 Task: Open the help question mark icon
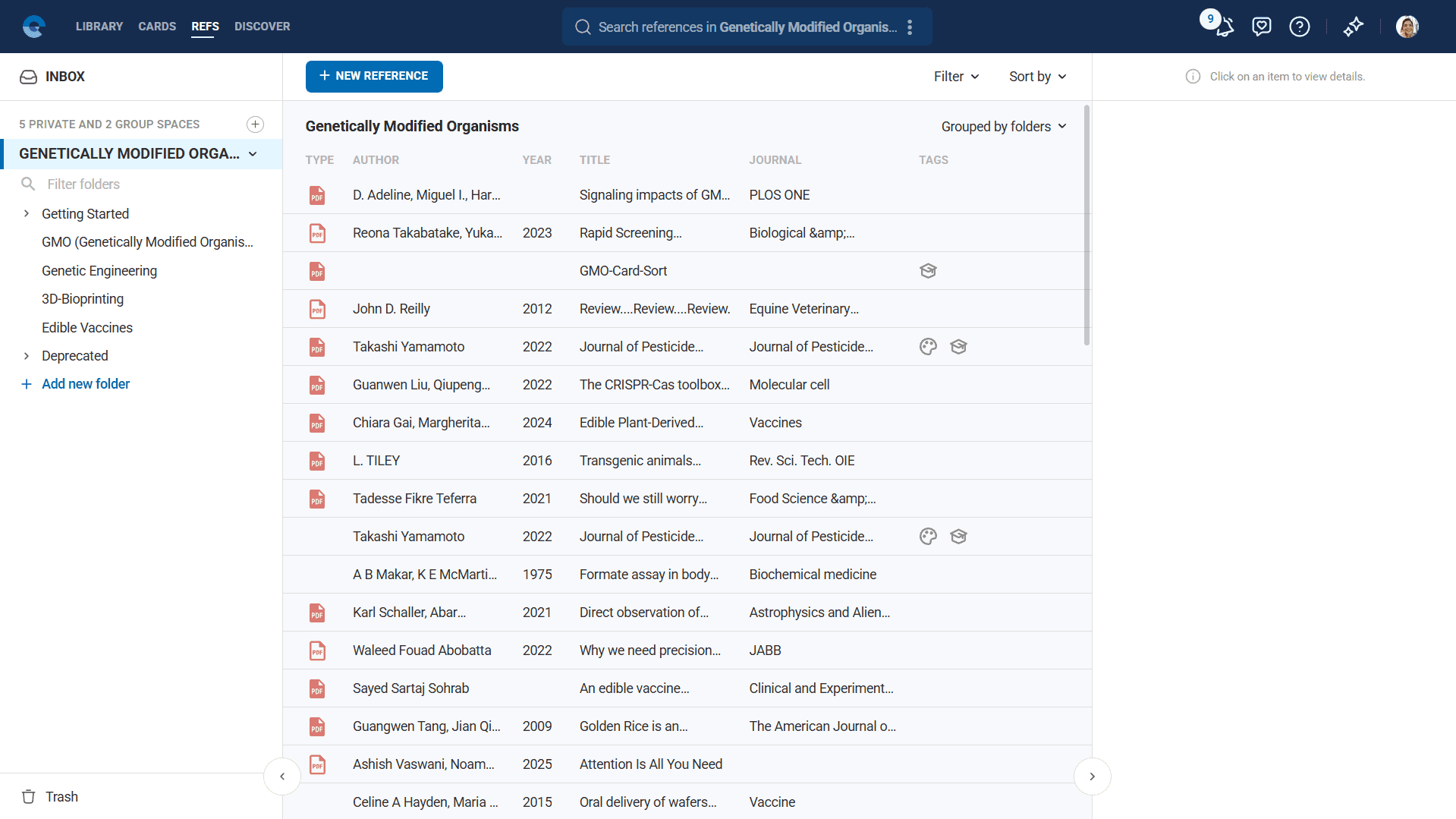[x=1299, y=27]
